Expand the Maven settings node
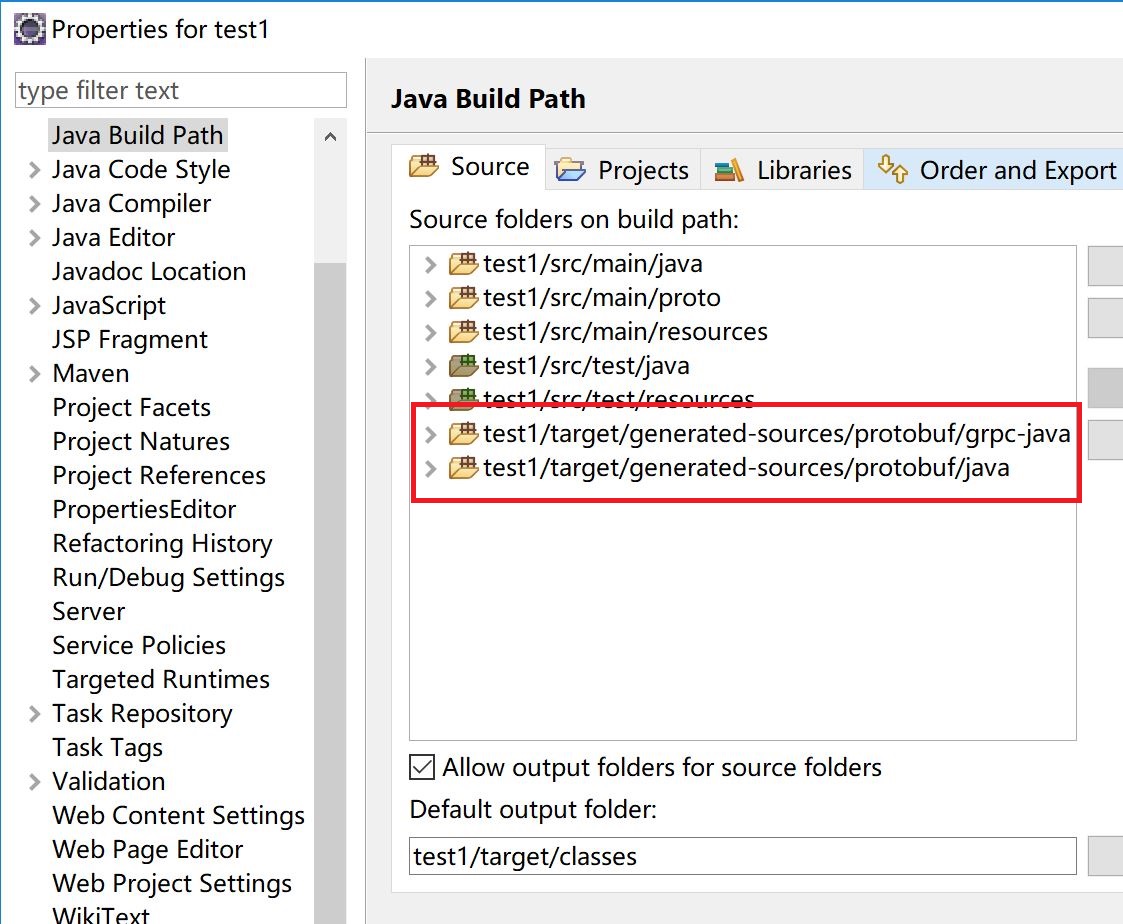Image resolution: width=1123 pixels, height=924 pixels. click(x=35, y=374)
